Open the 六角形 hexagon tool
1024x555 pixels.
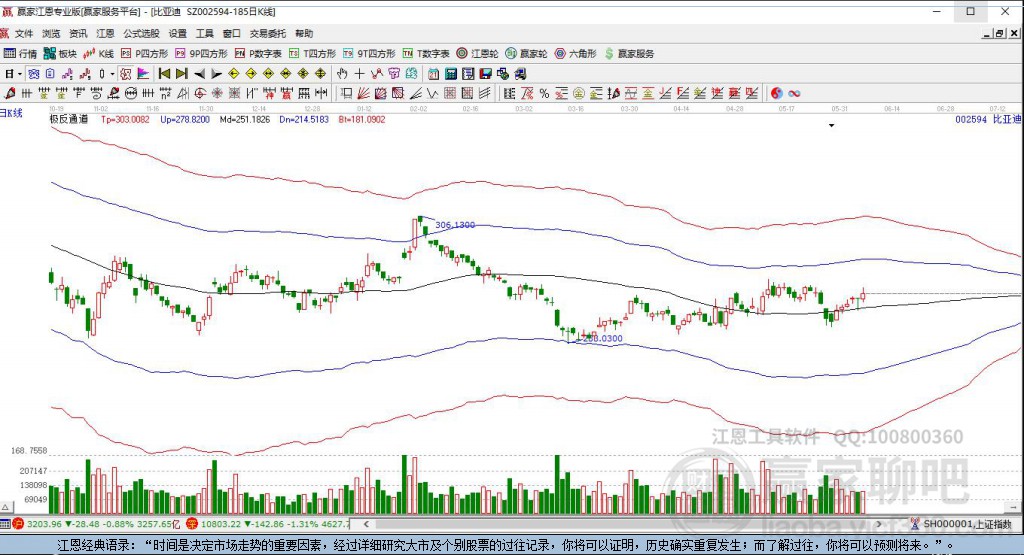[575, 54]
